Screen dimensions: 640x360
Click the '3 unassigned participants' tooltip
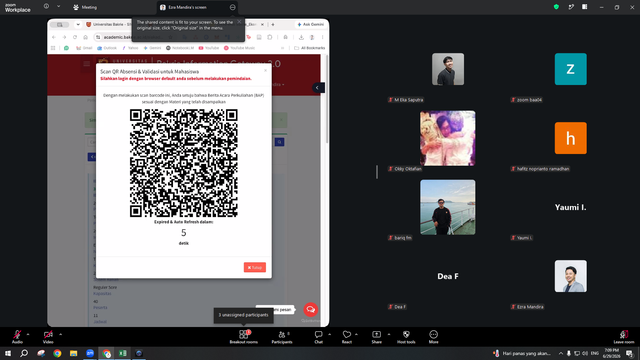tap(243, 315)
